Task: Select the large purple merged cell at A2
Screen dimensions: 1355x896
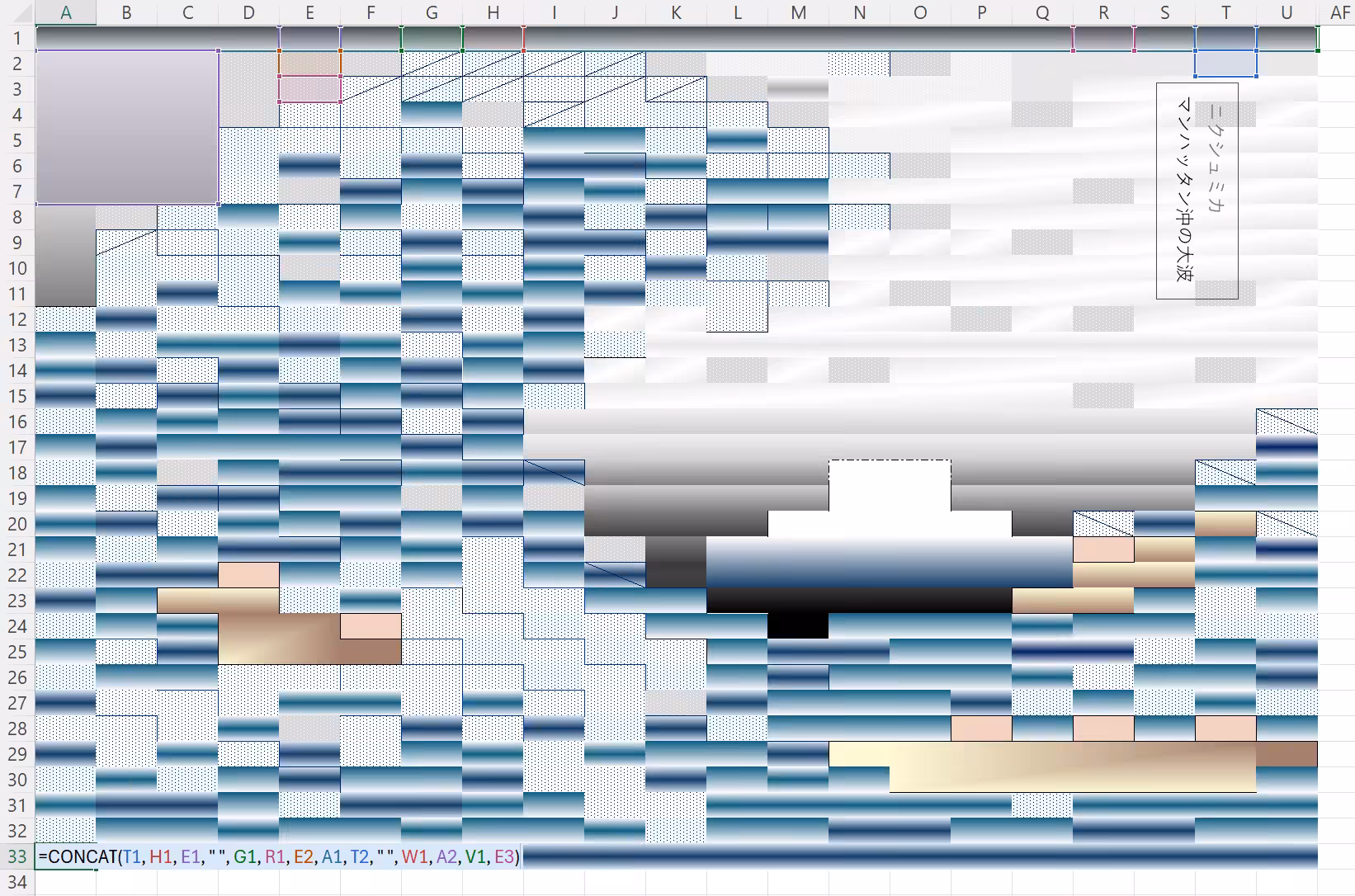Action: tap(127, 127)
